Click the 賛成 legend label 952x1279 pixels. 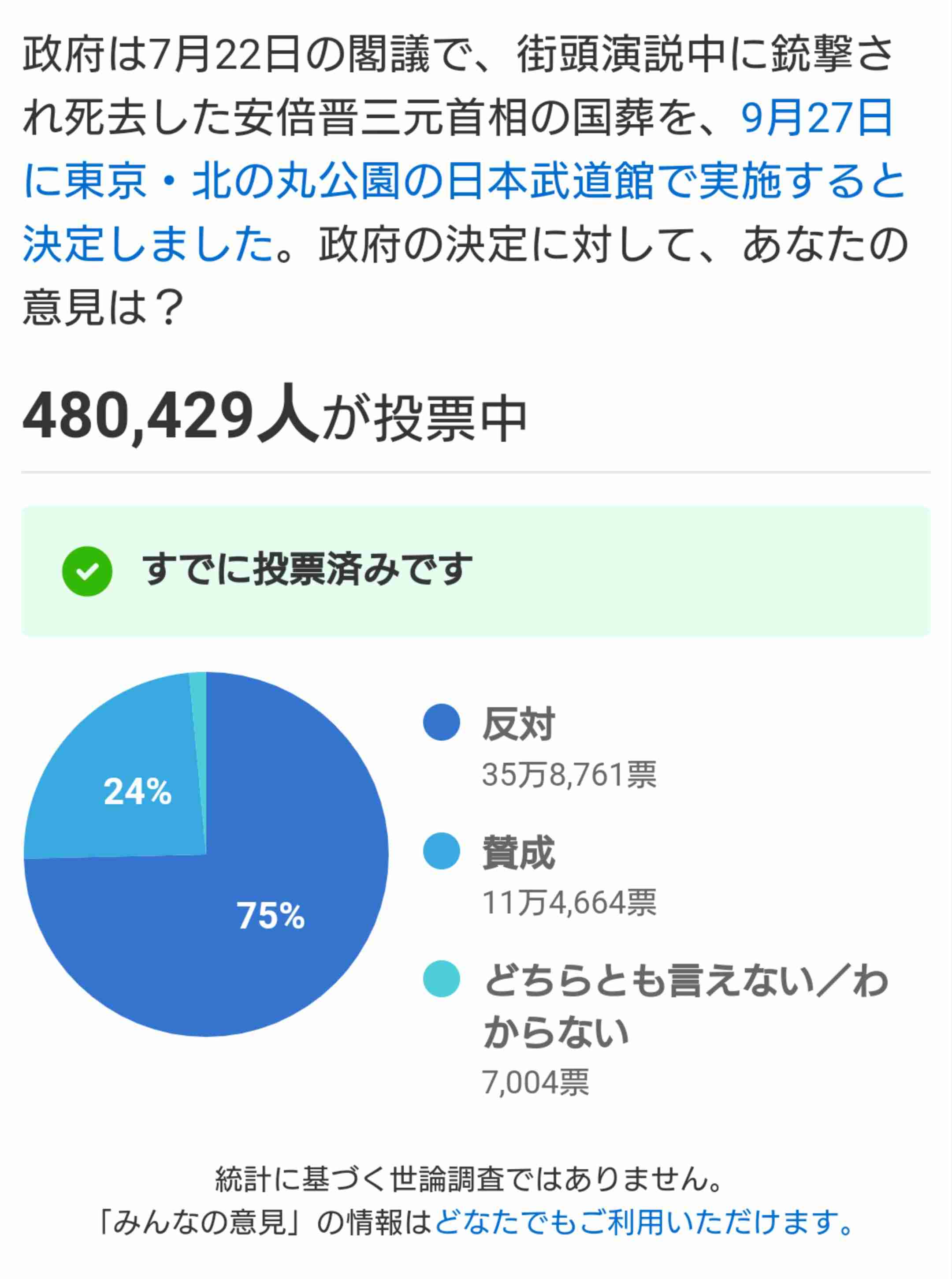[x=519, y=852]
